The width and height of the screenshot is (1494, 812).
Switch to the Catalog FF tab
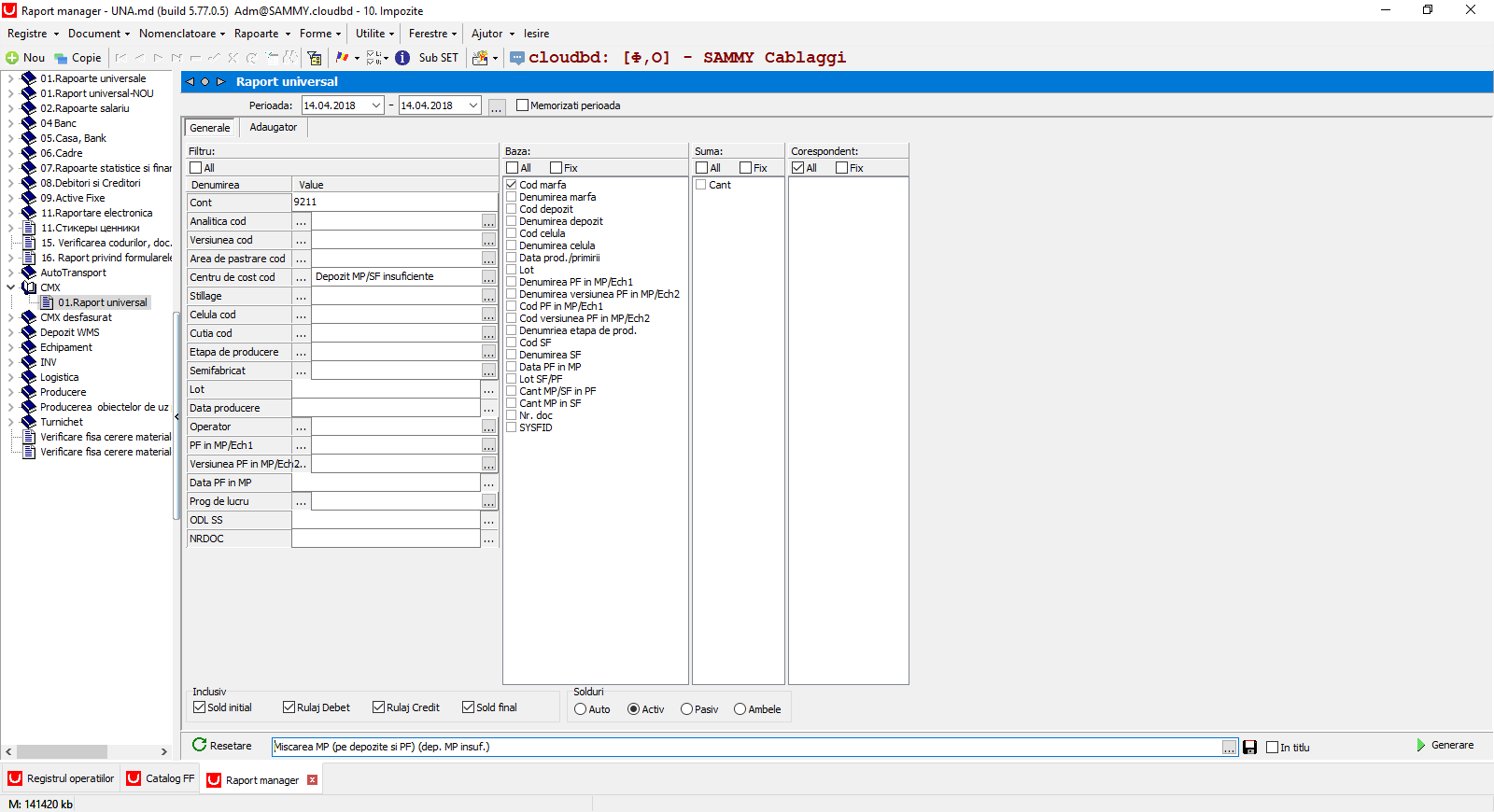[x=161, y=778]
